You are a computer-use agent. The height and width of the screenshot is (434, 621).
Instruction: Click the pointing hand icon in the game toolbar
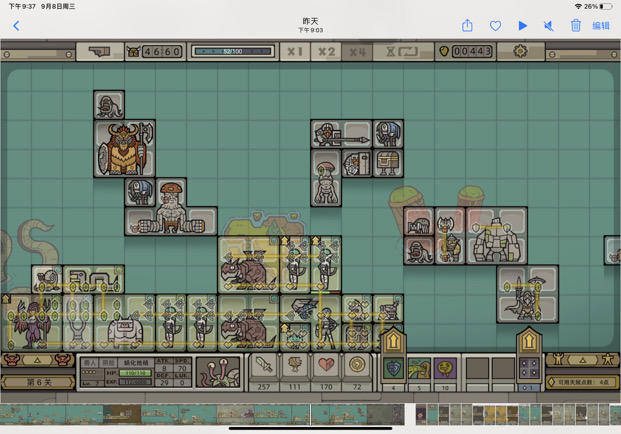tap(100, 51)
